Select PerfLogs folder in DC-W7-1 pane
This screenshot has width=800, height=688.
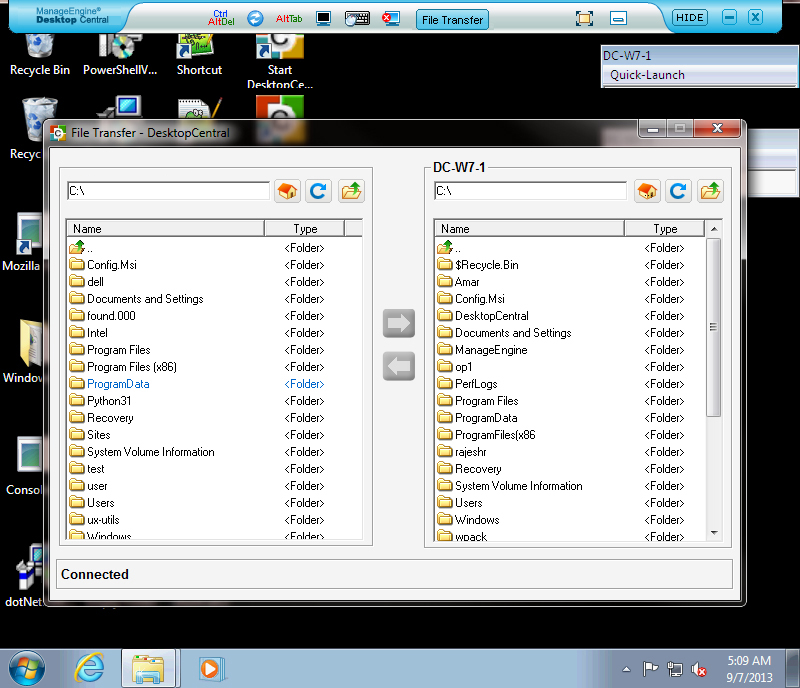(x=570, y=384)
